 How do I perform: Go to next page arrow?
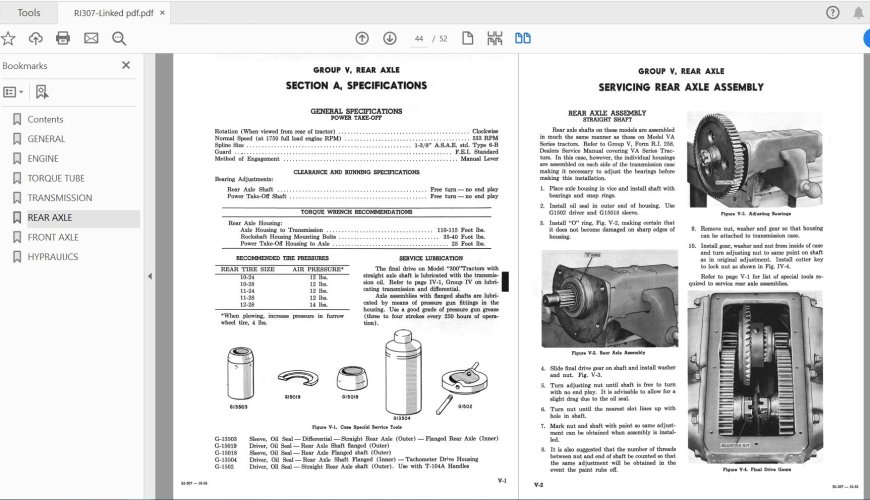[390, 38]
